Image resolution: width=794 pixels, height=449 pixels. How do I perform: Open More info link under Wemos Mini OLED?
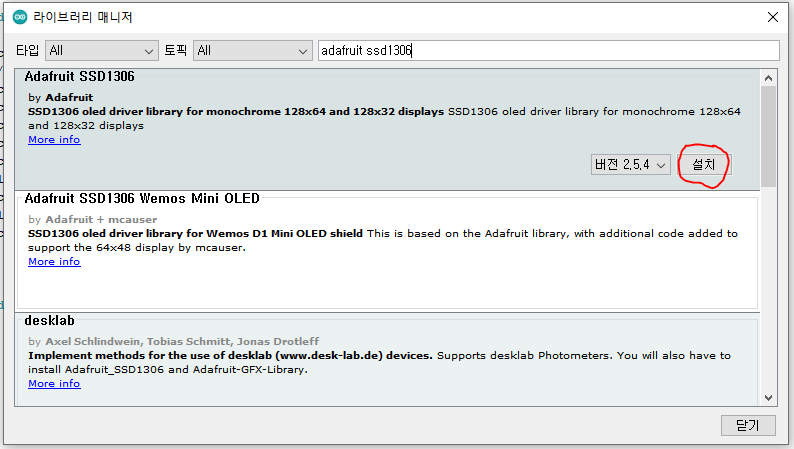point(54,262)
